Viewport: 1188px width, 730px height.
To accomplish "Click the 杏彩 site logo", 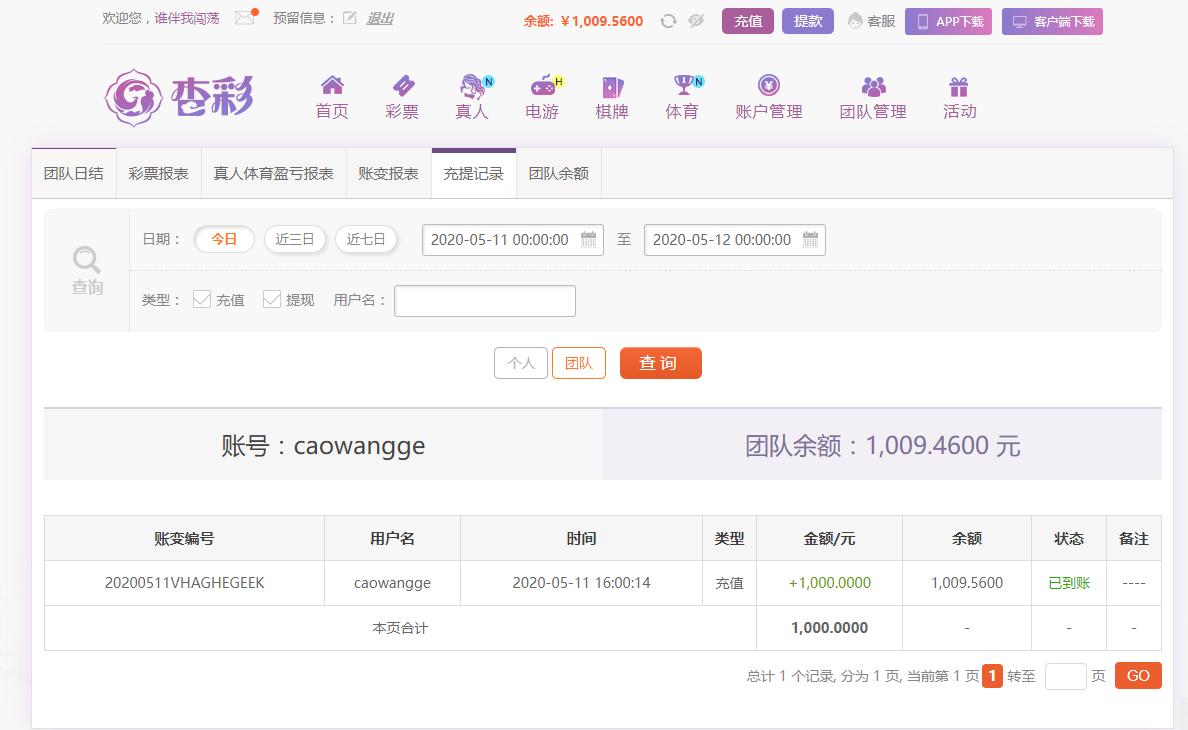I will point(179,97).
